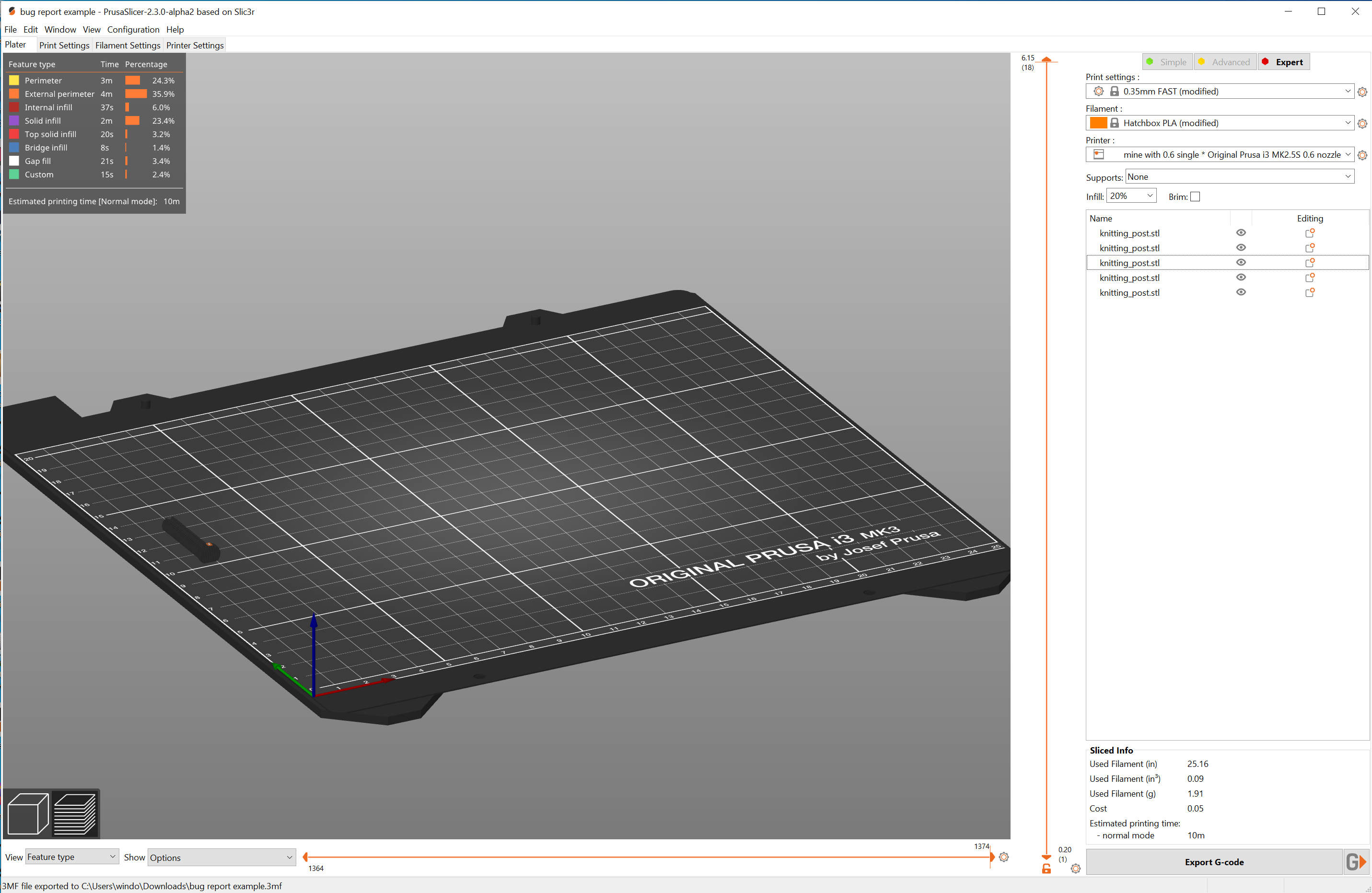This screenshot has height=893, width=1372.
Task: Switch to layers preview view icon
Action: (75, 813)
